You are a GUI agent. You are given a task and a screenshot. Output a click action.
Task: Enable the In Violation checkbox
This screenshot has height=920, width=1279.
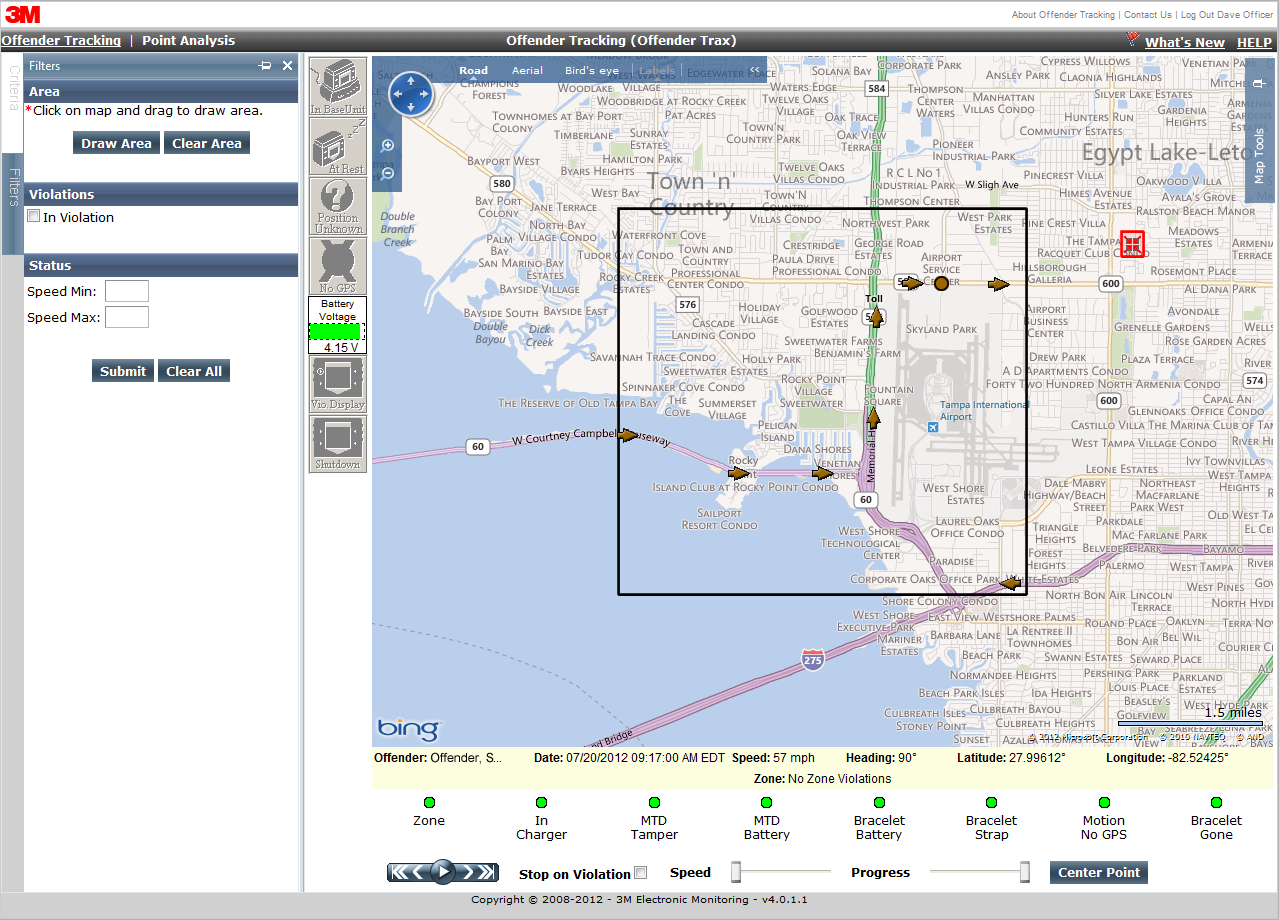[x=34, y=216]
